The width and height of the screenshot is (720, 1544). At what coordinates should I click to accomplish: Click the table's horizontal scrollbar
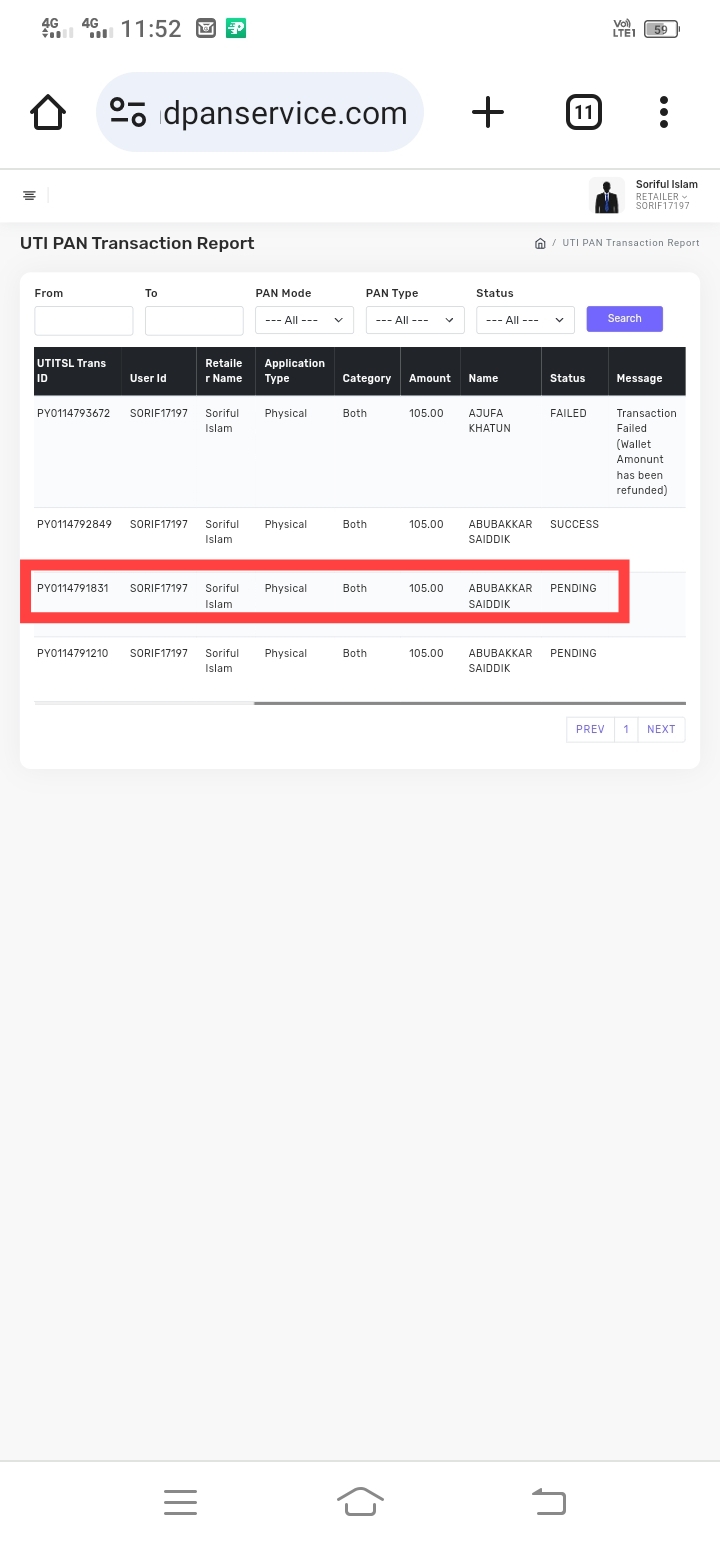click(469, 703)
